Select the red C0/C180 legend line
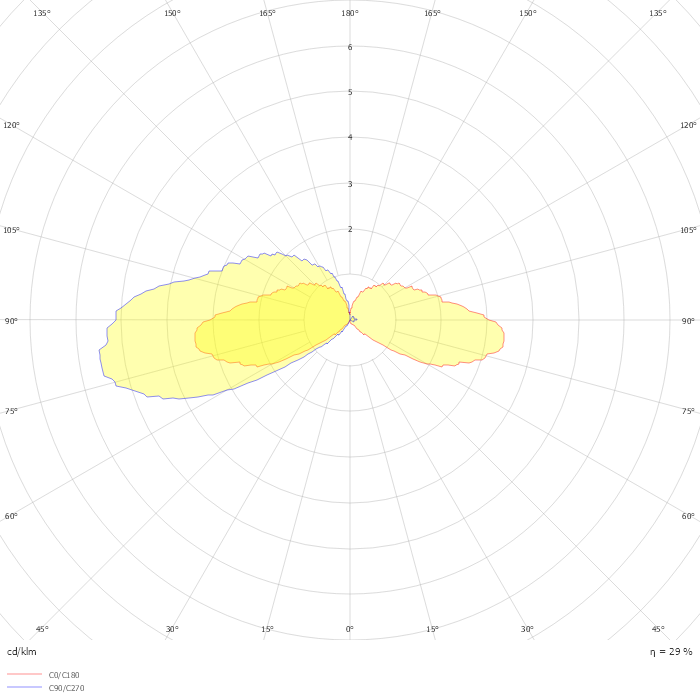Screen dimensions: 700x700 pyautogui.click(x=25, y=674)
